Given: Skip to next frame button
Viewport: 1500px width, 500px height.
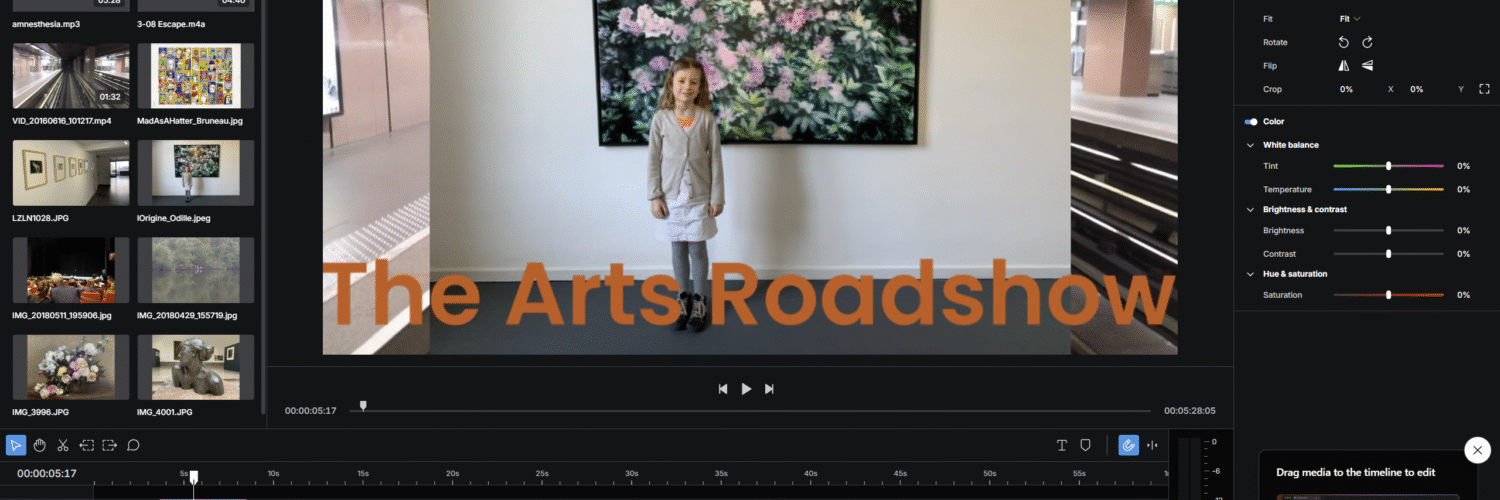Looking at the screenshot, I should click(769, 389).
